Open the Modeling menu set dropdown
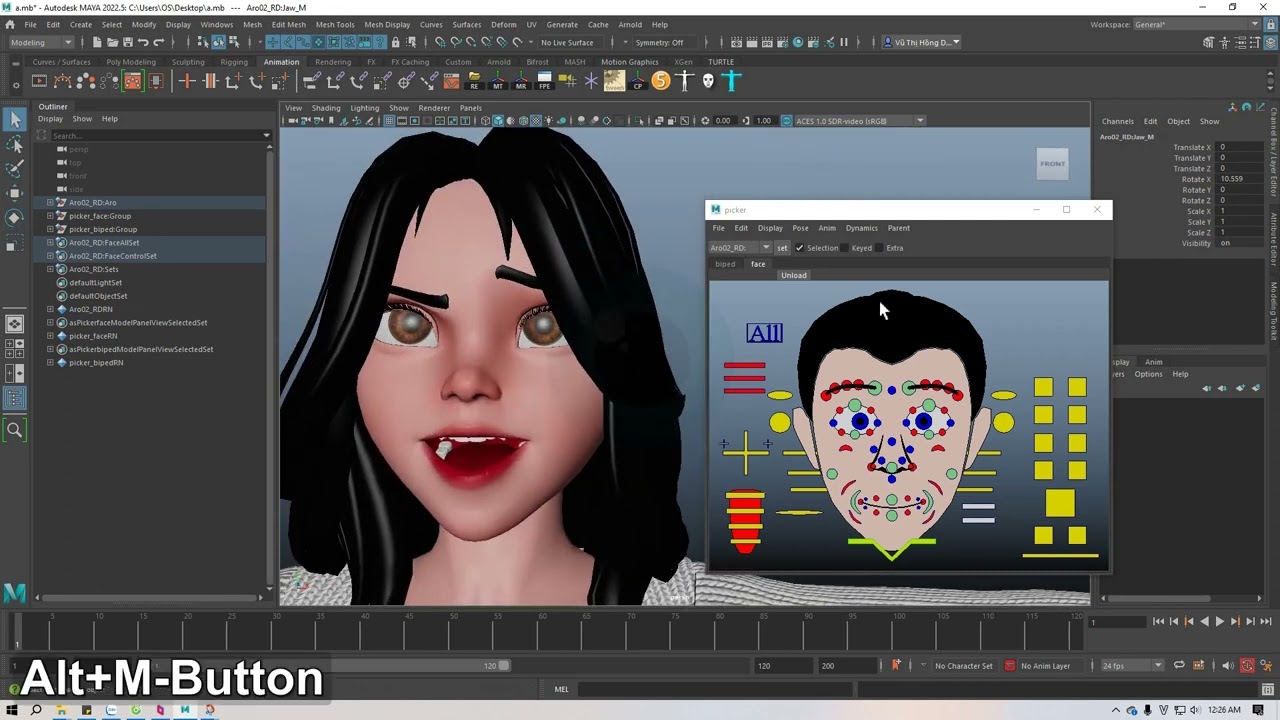This screenshot has height=720, width=1280. (41, 42)
